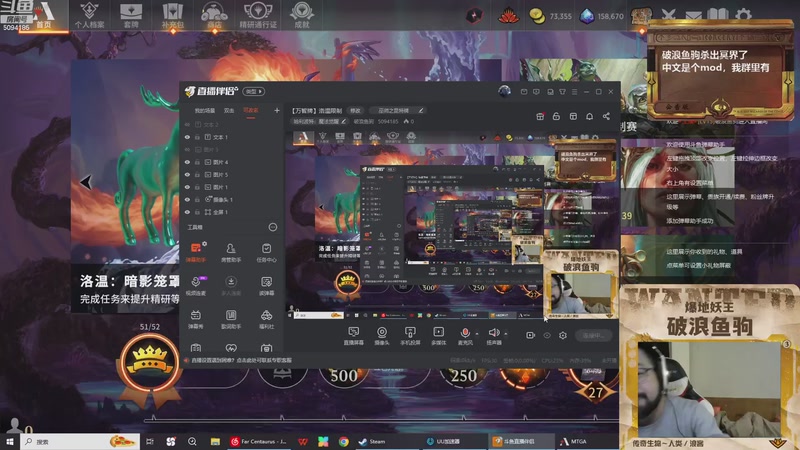Screen dimensions: 800x450
Task: Open the 福利社 welfare tool
Action: tap(266, 319)
